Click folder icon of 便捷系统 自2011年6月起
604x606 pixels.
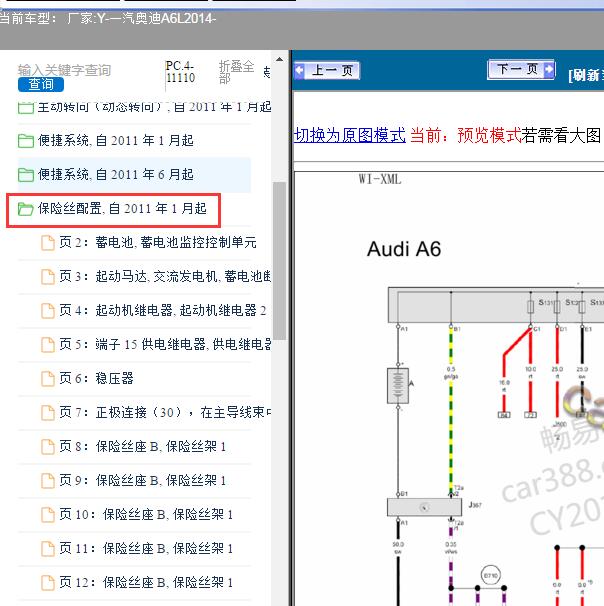click(x=26, y=175)
